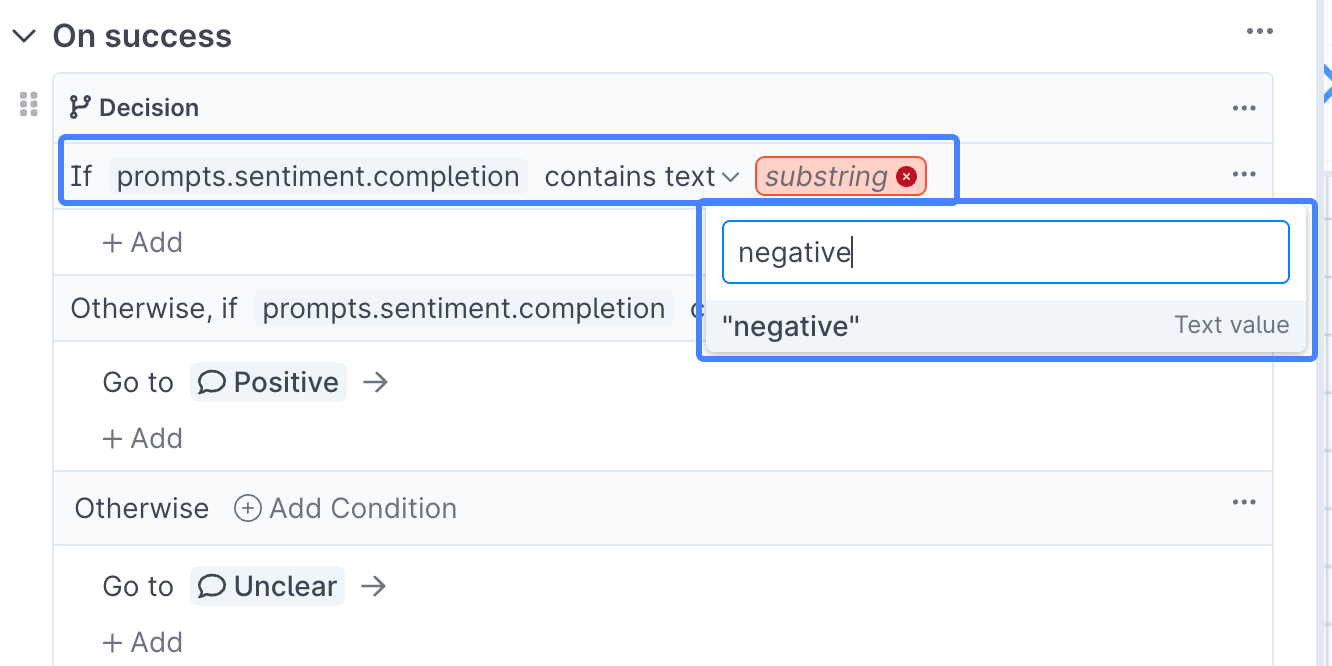Remove the substring placeholder with red X
This screenshot has width=1332, height=666.
pos(906,177)
